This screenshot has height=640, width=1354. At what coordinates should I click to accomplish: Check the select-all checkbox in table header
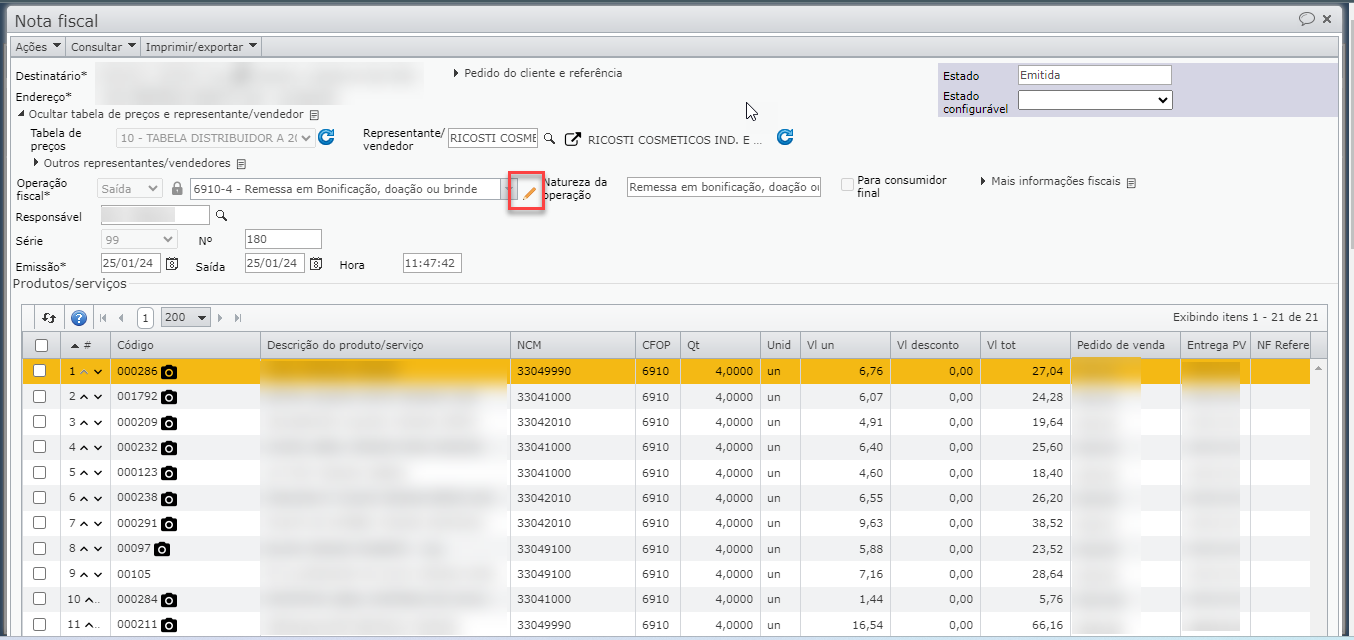[x=41, y=345]
